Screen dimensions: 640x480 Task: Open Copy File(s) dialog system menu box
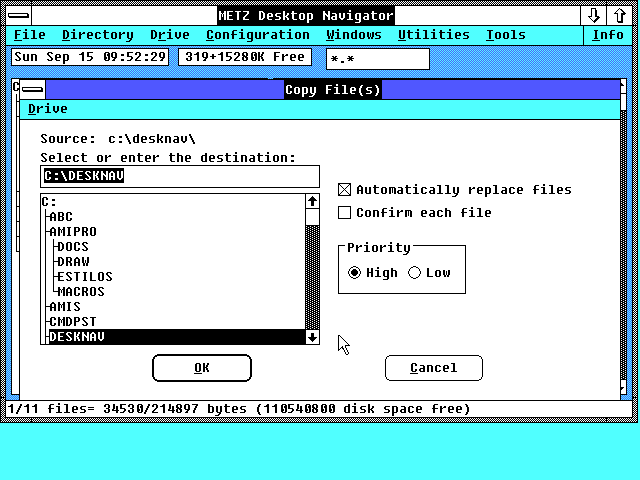coord(33,89)
